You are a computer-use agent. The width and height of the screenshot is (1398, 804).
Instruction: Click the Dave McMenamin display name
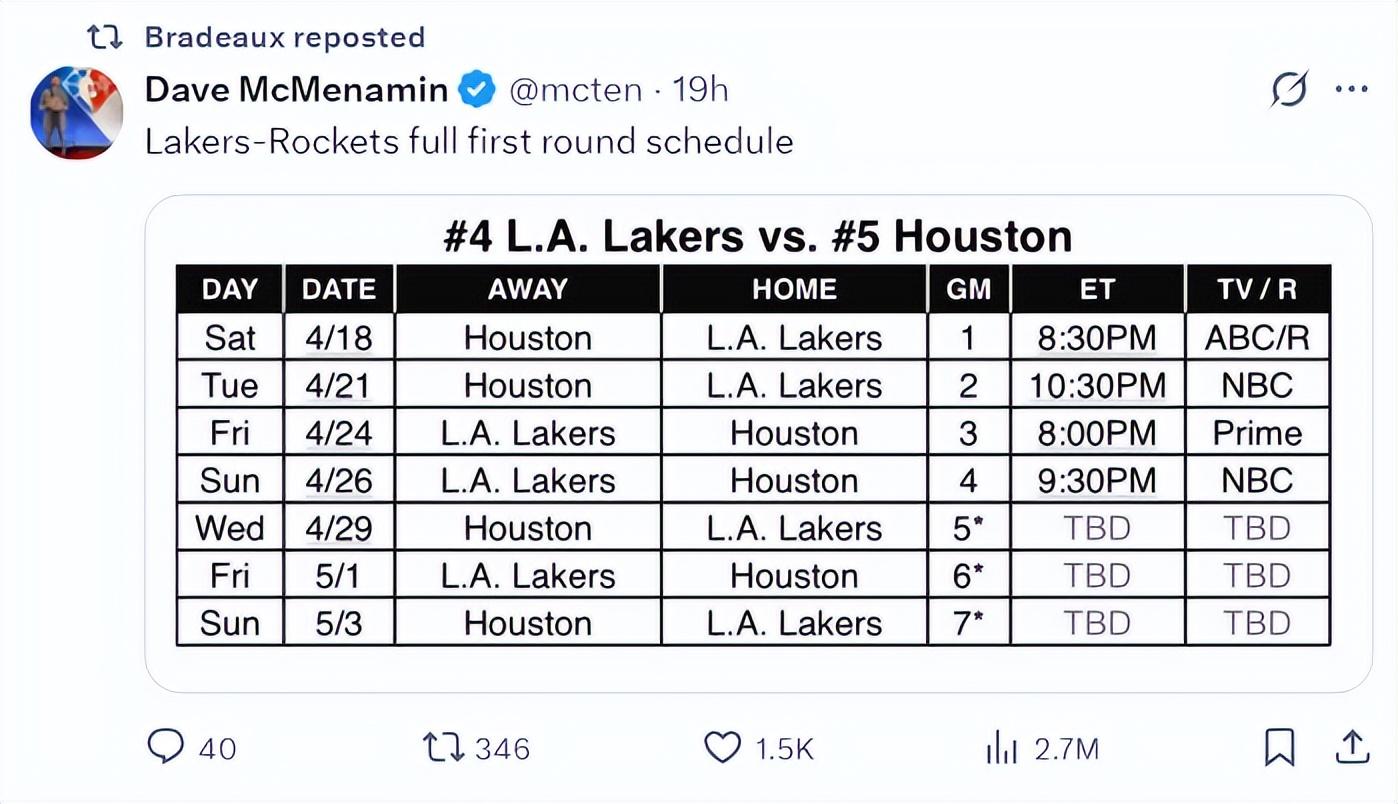click(296, 90)
